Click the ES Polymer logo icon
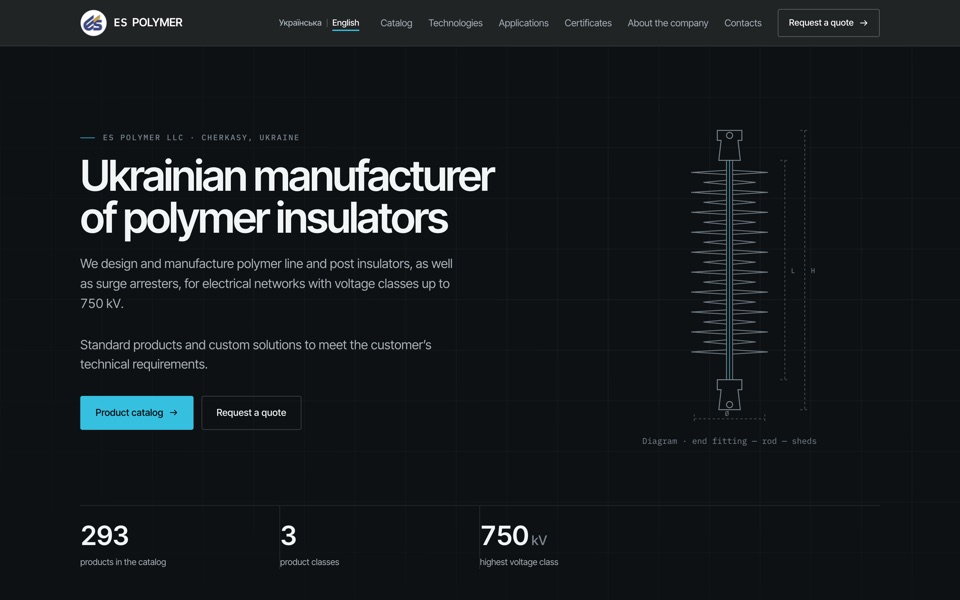The image size is (960, 600). pos(93,23)
